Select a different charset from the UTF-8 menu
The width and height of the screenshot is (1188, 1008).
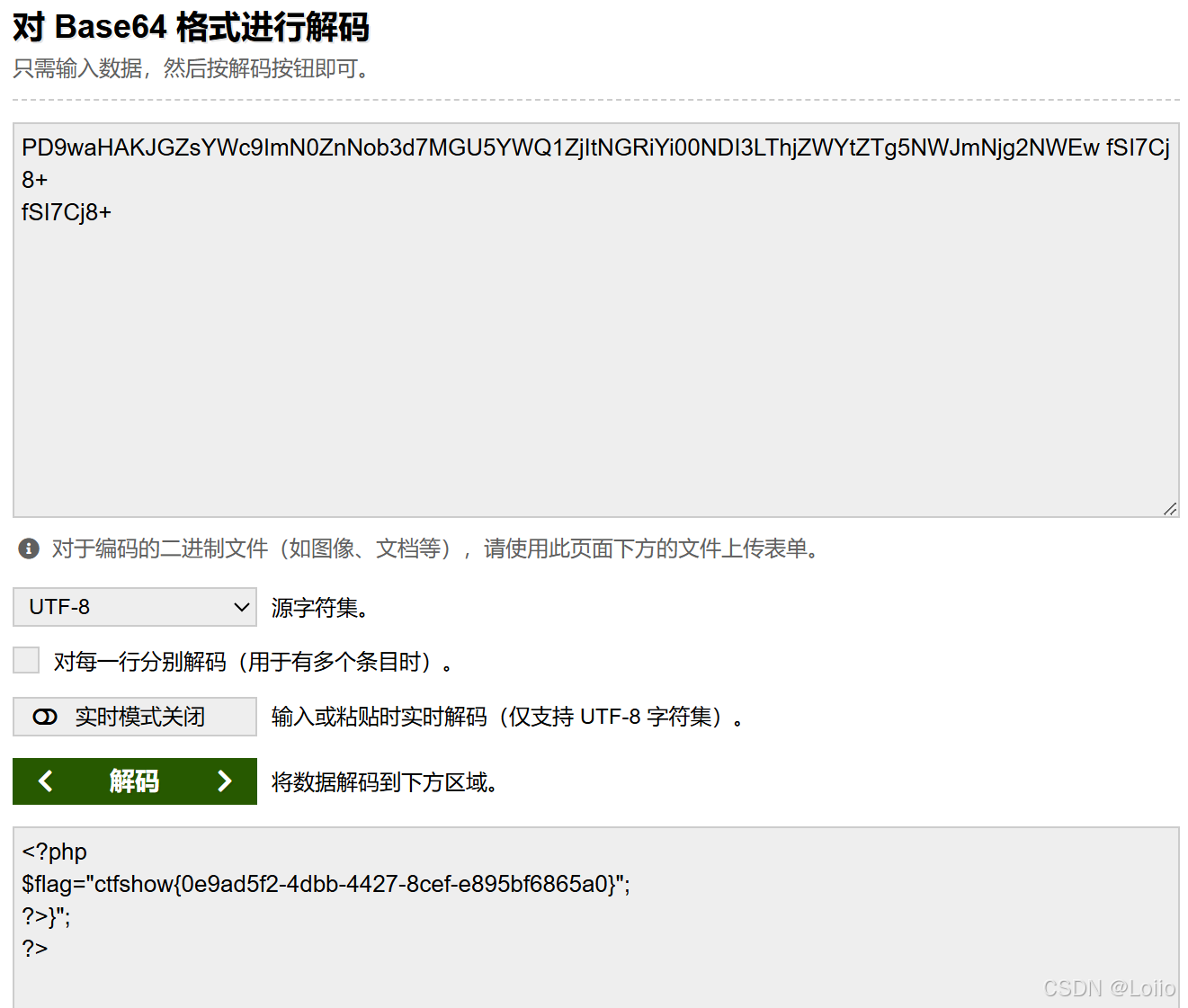[134, 607]
